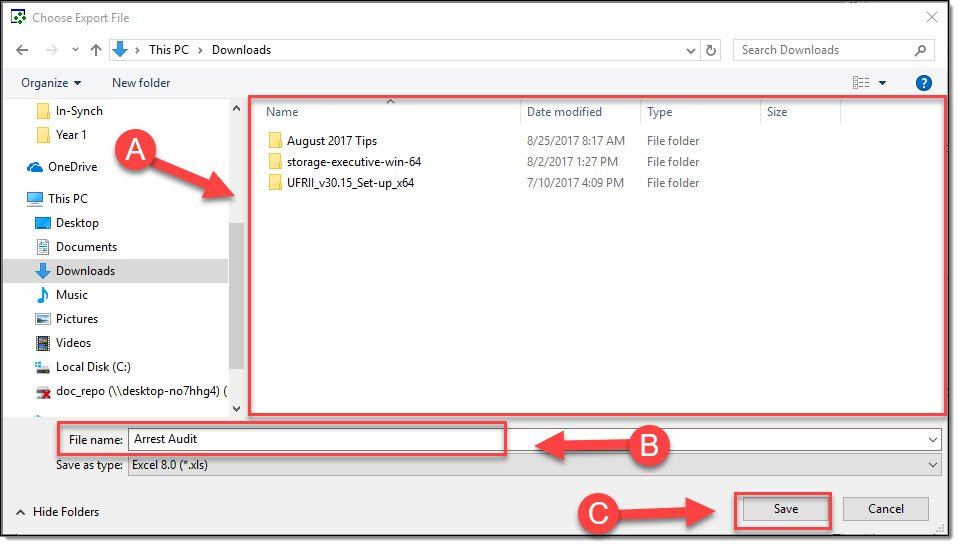Select the OneDrive cloud icon in sidebar
This screenshot has width=958, height=545.
coord(35,167)
